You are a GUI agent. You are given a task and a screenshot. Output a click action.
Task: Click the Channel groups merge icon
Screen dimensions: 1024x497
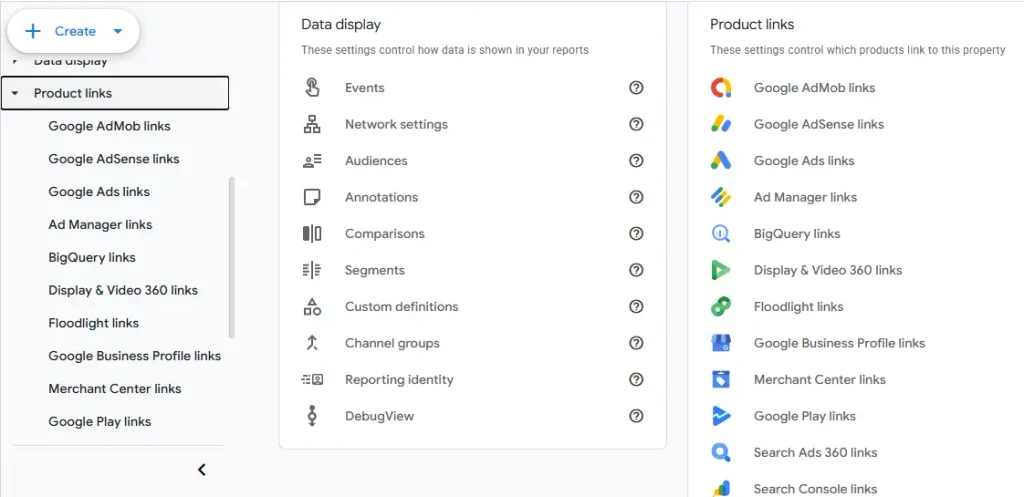pyautogui.click(x=312, y=343)
